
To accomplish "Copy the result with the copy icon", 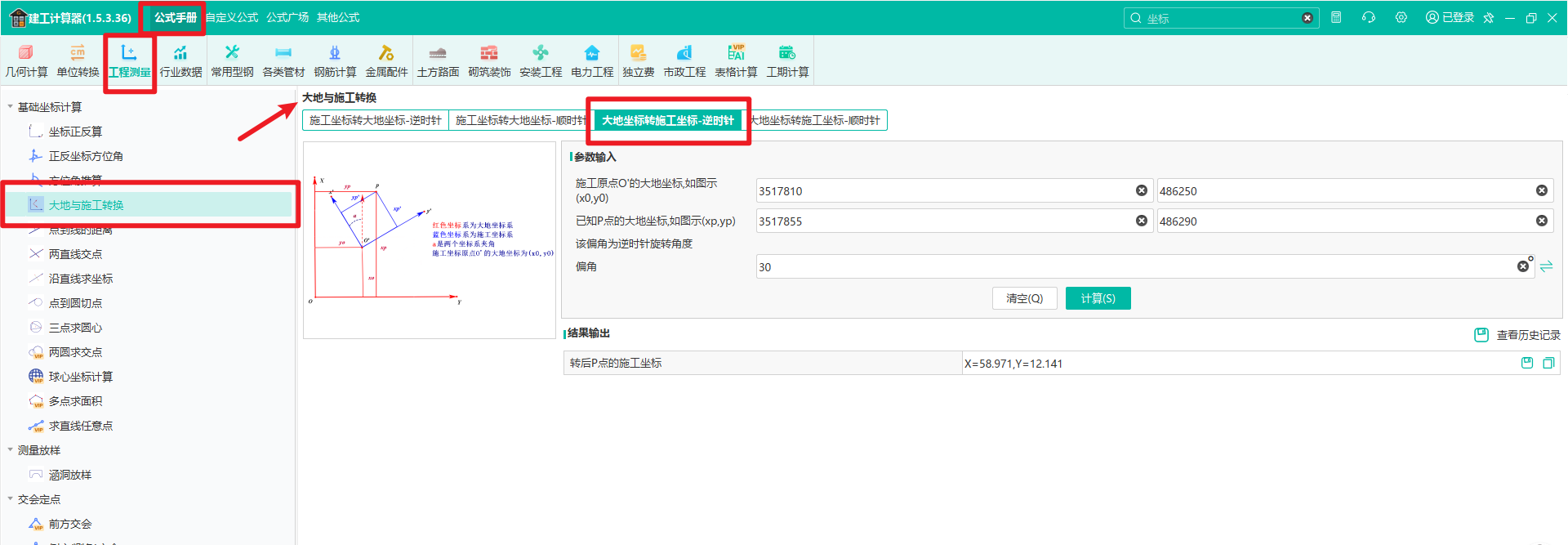I will (1548, 363).
